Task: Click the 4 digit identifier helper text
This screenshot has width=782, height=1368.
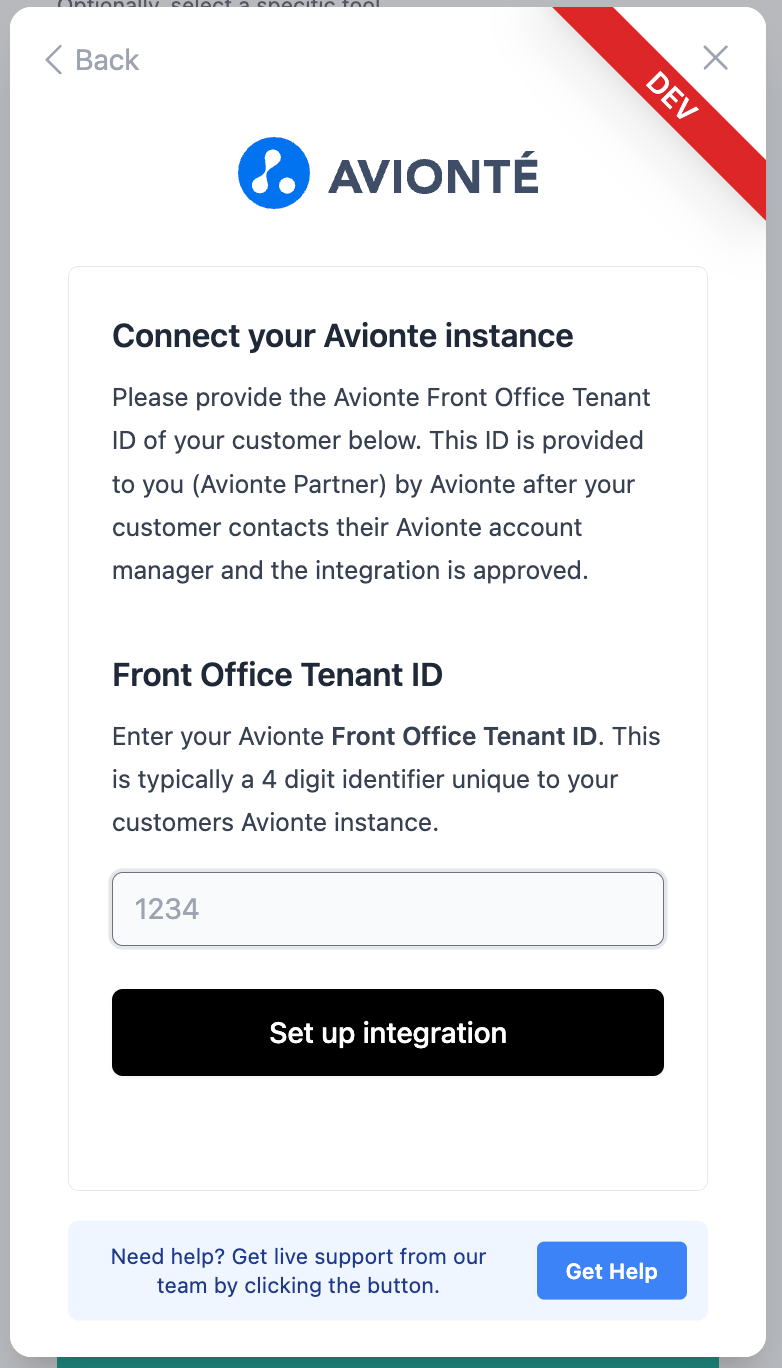Action: click(365, 780)
